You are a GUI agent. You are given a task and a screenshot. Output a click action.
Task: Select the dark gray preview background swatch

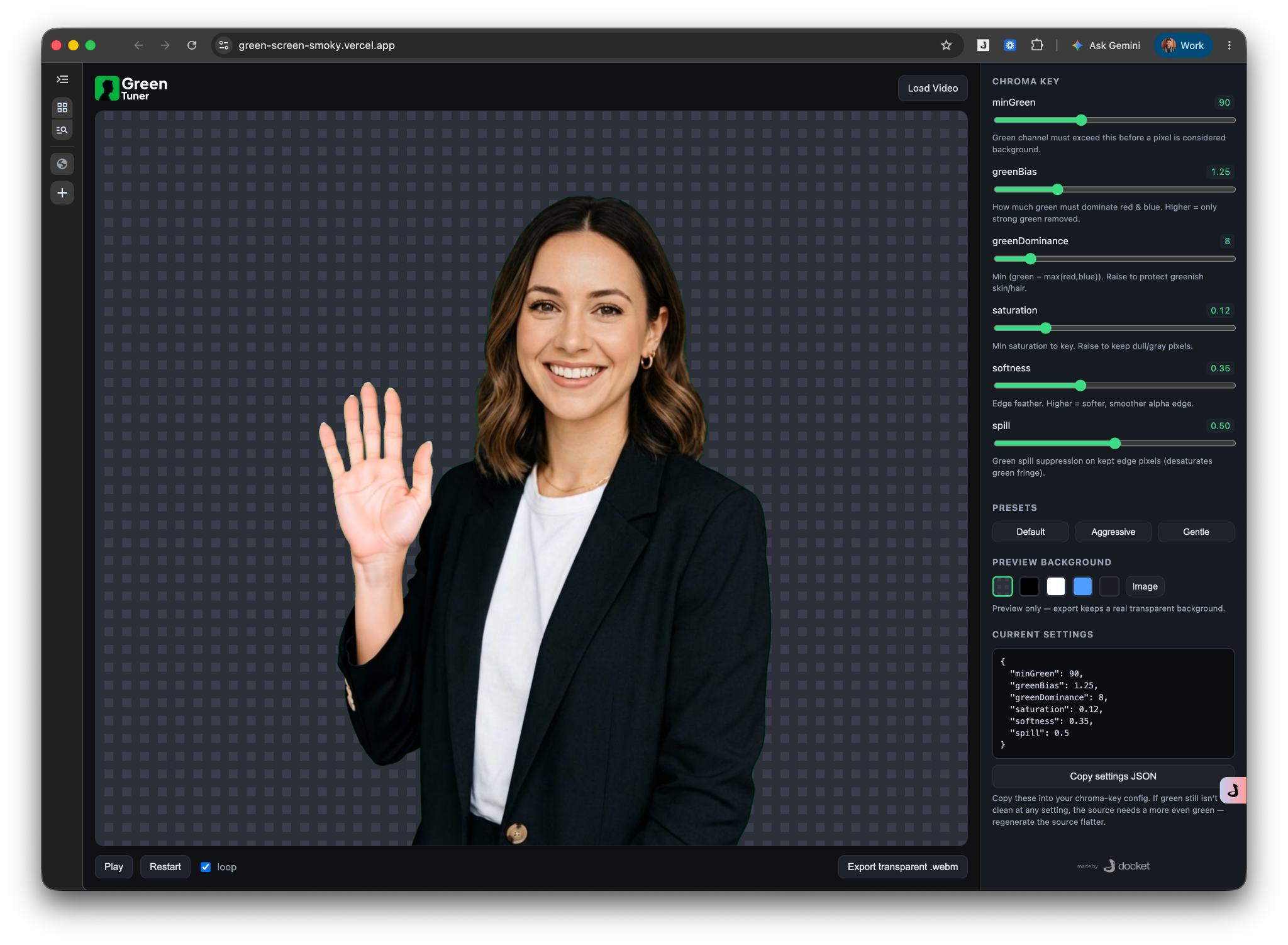(1109, 586)
